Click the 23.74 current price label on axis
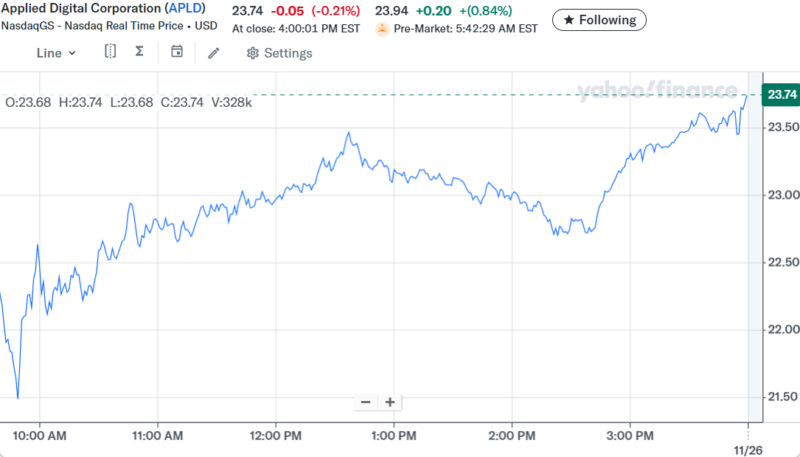The height and width of the screenshot is (457, 800). tap(780, 95)
